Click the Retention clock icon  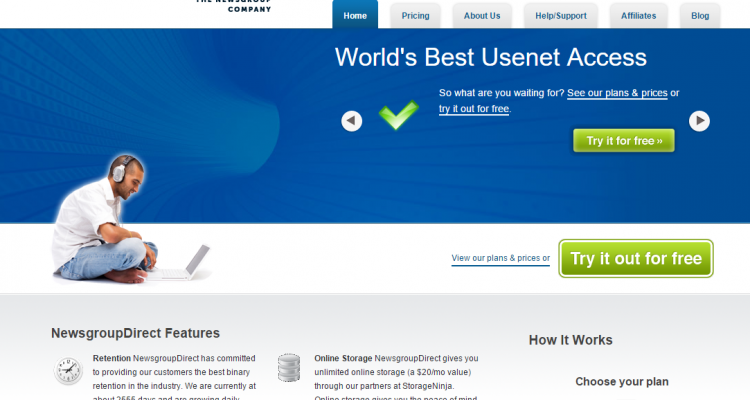(x=68, y=371)
